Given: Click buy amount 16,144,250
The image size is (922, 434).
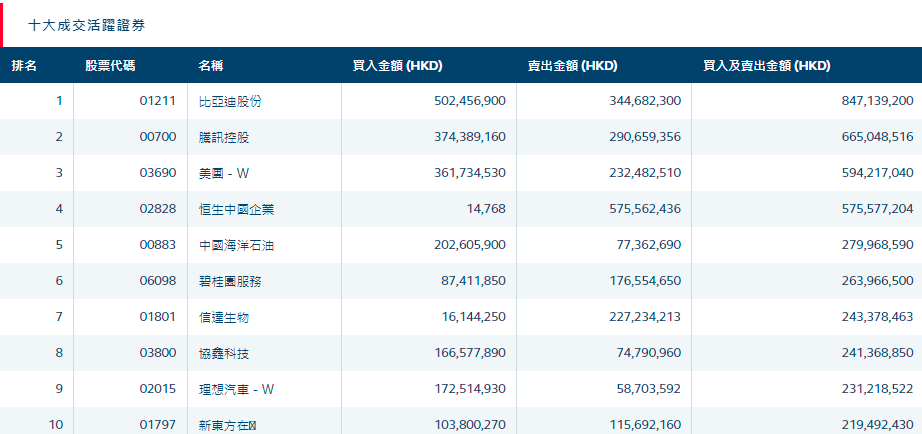Looking at the screenshot, I should 473,317.
